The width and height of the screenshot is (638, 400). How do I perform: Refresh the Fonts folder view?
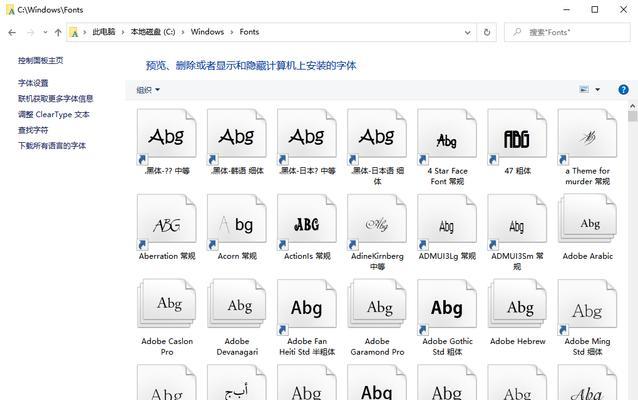tap(487, 32)
